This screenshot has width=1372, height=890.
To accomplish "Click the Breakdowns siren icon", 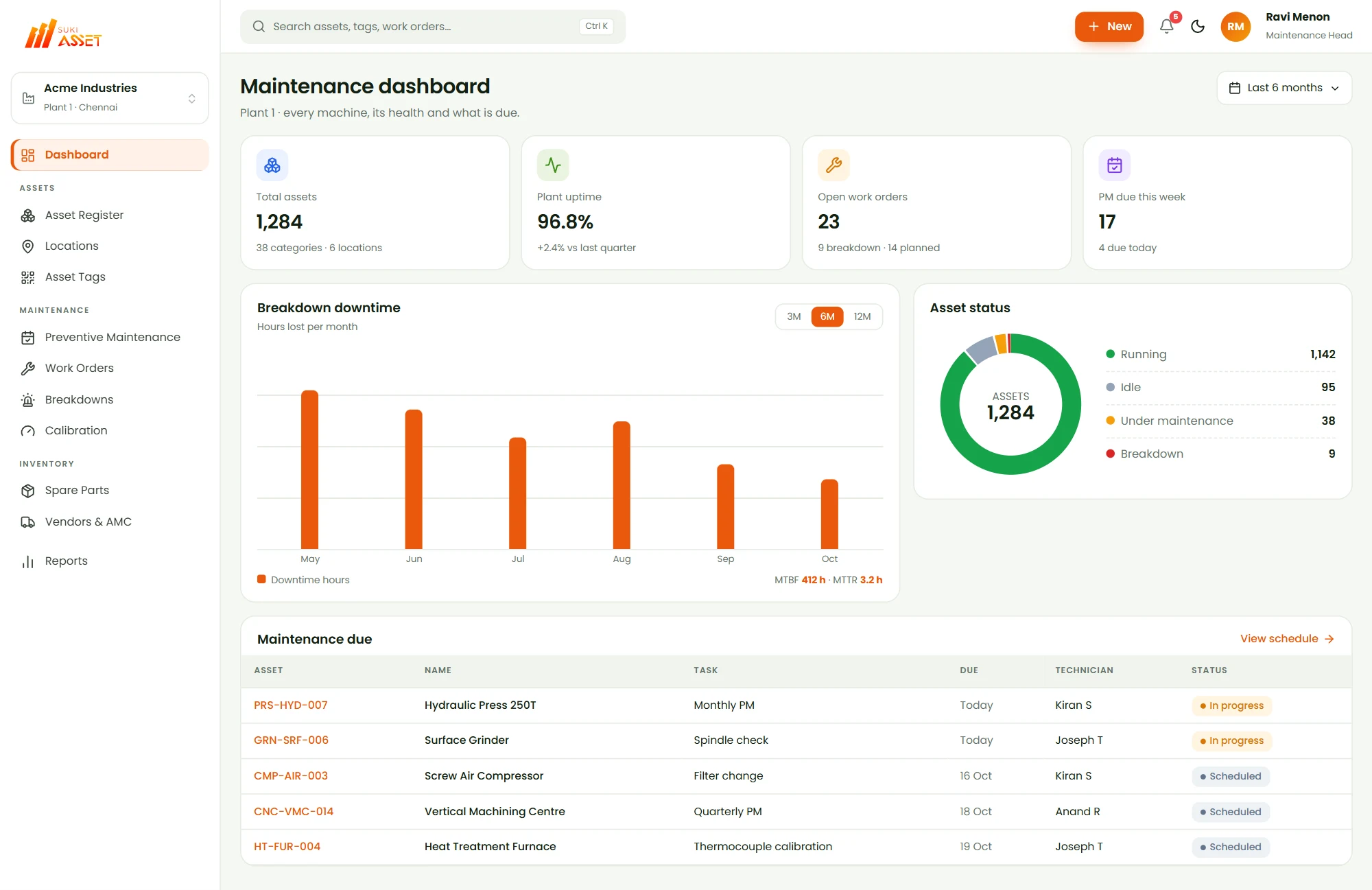I will pyautogui.click(x=28, y=400).
